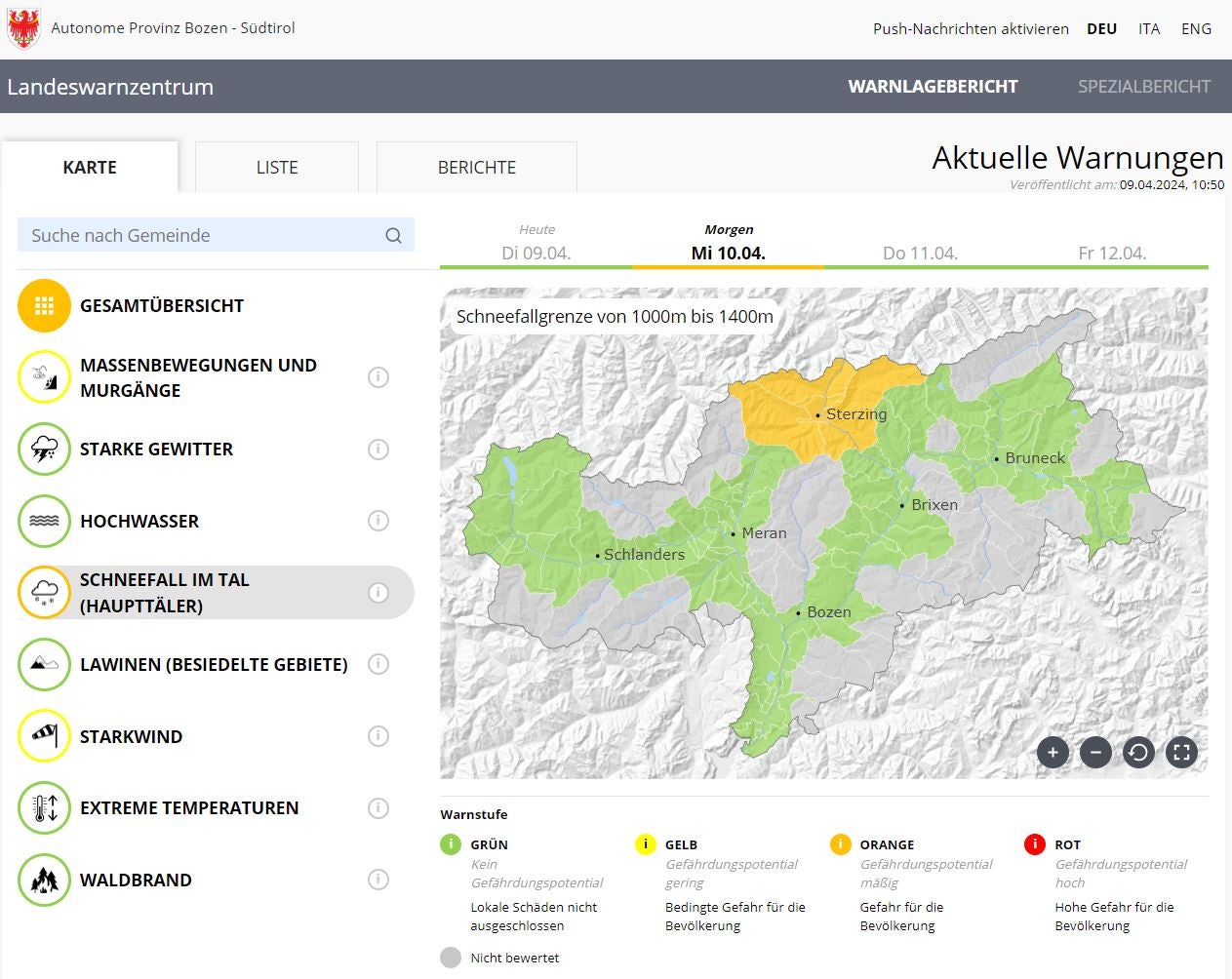Click the Suche nach Gemeinde search field
1232x979 pixels.
[205, 235]
